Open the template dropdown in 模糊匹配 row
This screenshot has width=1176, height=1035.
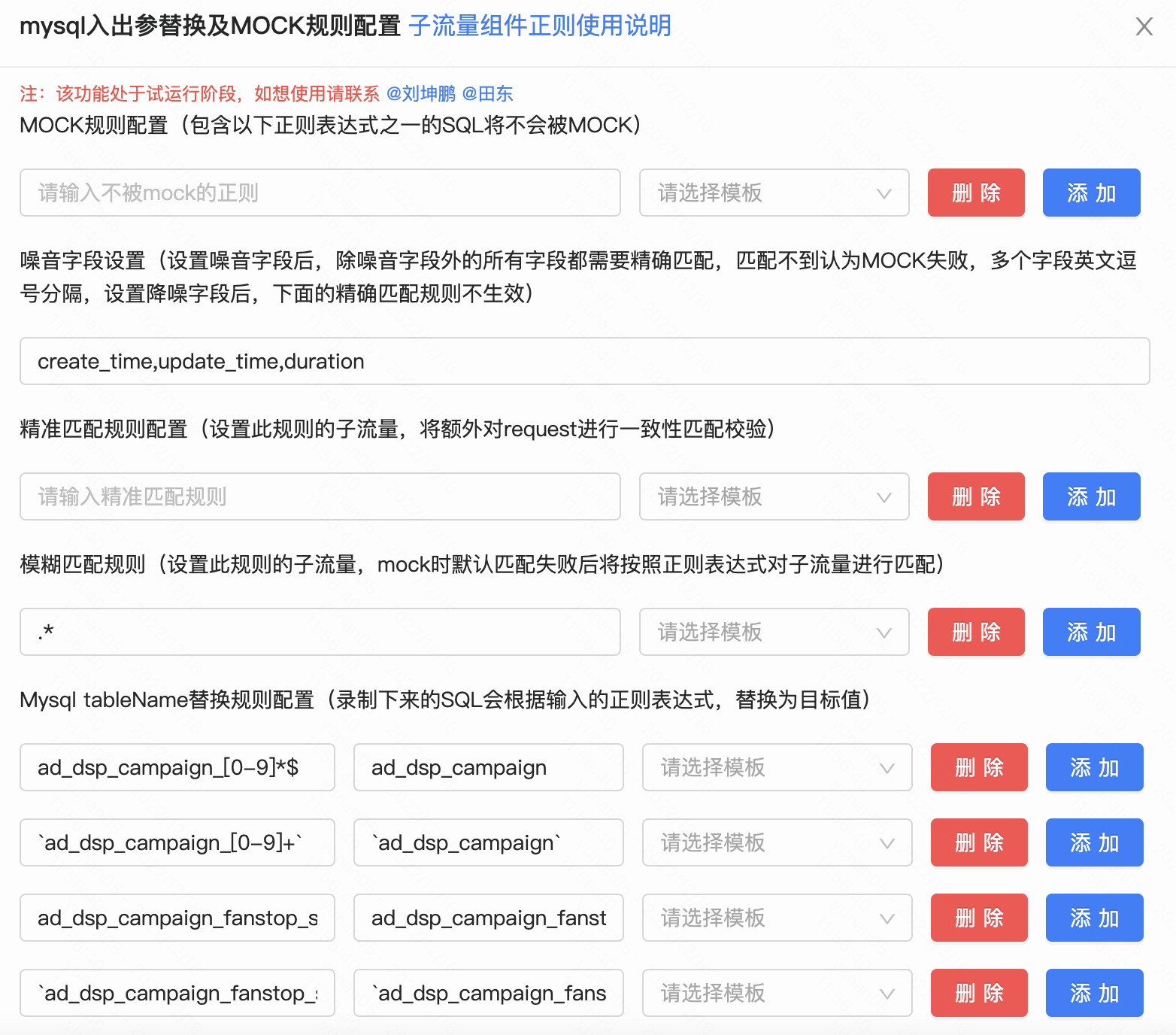pos(774,632)
